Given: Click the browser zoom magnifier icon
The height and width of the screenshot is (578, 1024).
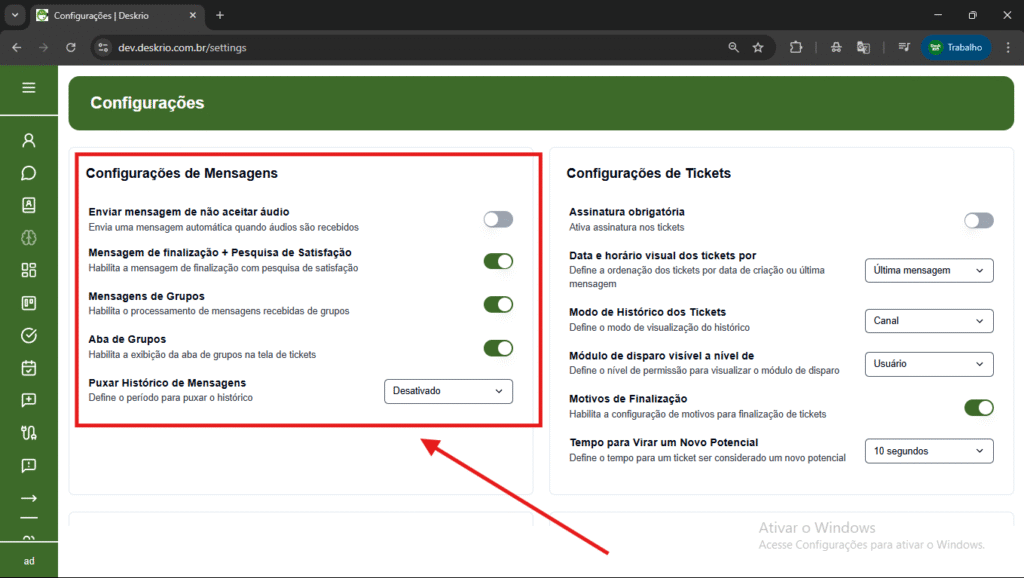Looking at the screenshot, I should pyautogui.click(x=733, y=47).
